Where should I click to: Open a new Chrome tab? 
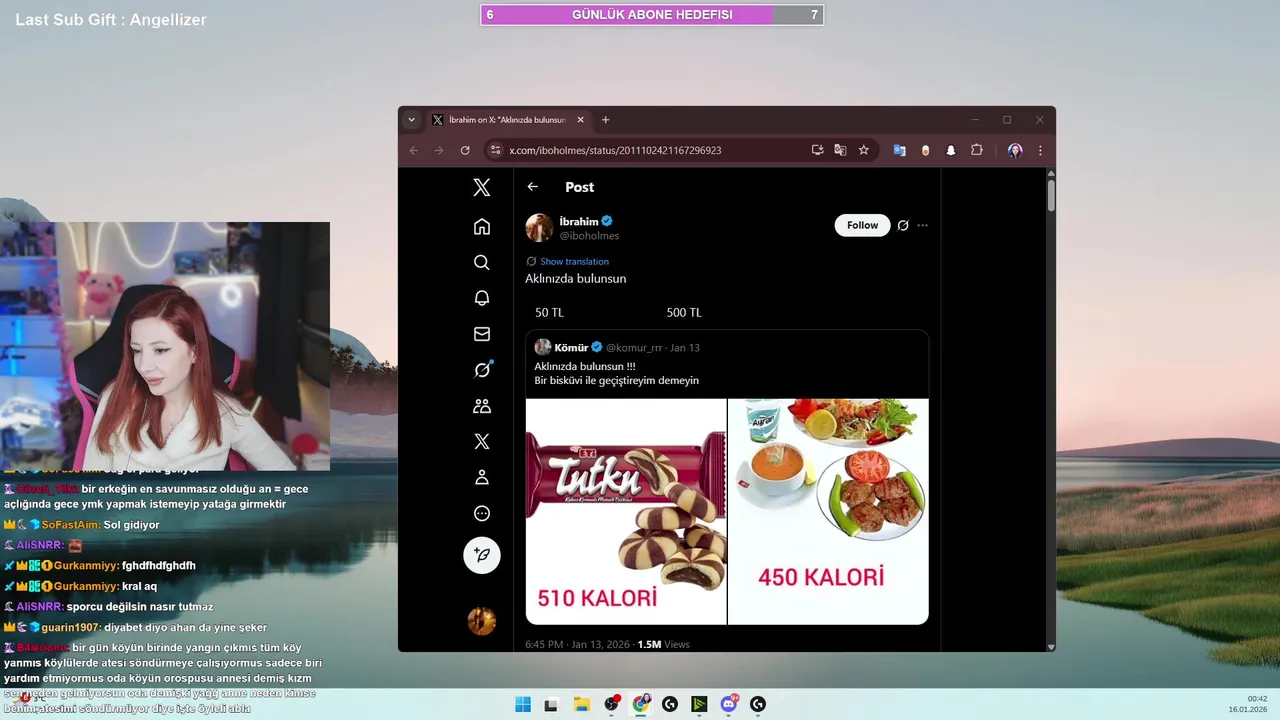[605, 120]
